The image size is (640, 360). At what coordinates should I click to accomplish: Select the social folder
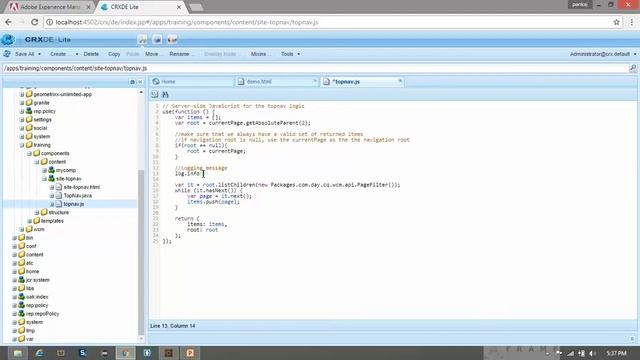pyautogui.click(x=40, y=128)
